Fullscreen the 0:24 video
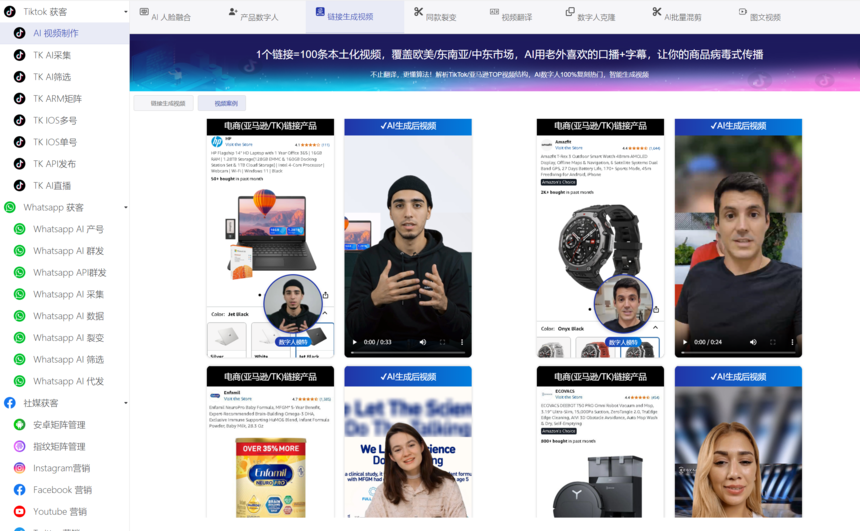The width and height of the screenshot is (860, 531). click(x=773, y=342)
